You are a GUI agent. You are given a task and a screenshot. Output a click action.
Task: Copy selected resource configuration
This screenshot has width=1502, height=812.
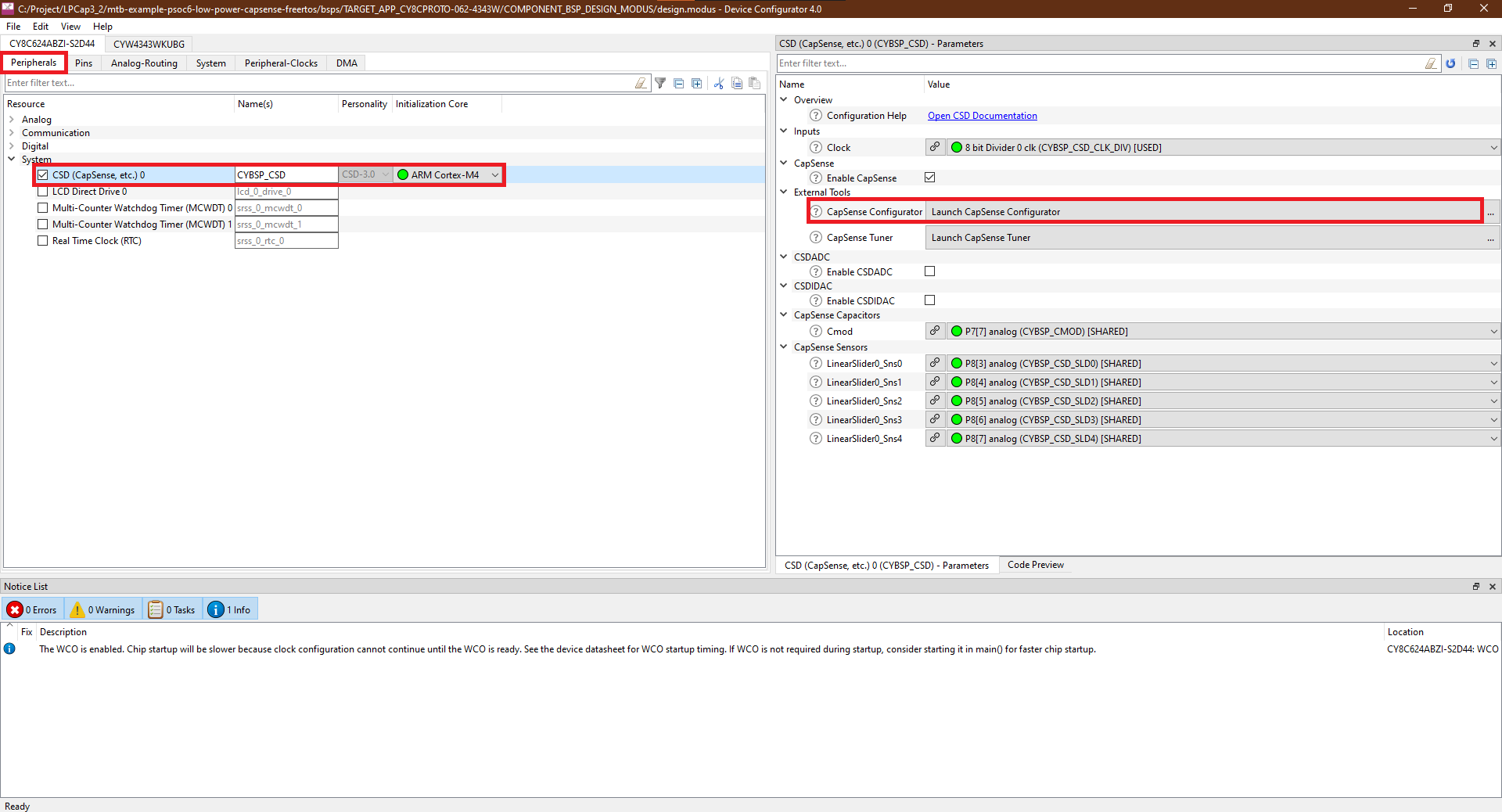click(x=737, y=83)
